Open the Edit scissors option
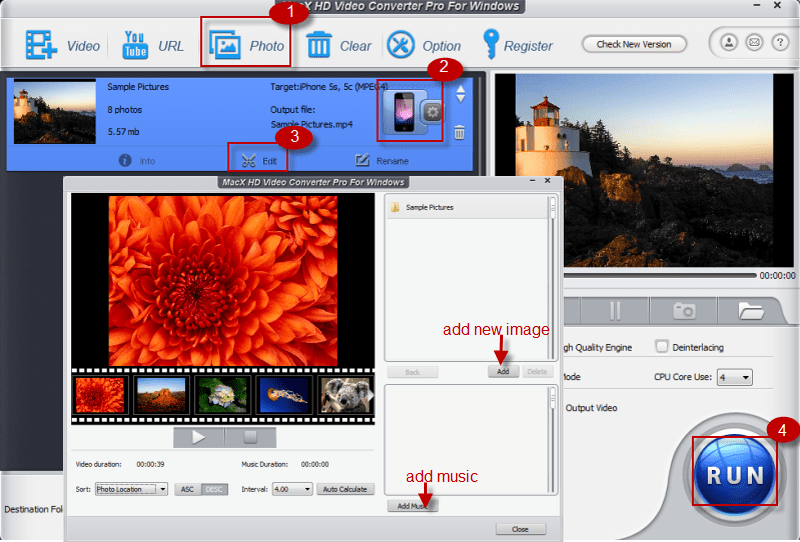Viewport: 800px width, 542px height. point(259,161)
